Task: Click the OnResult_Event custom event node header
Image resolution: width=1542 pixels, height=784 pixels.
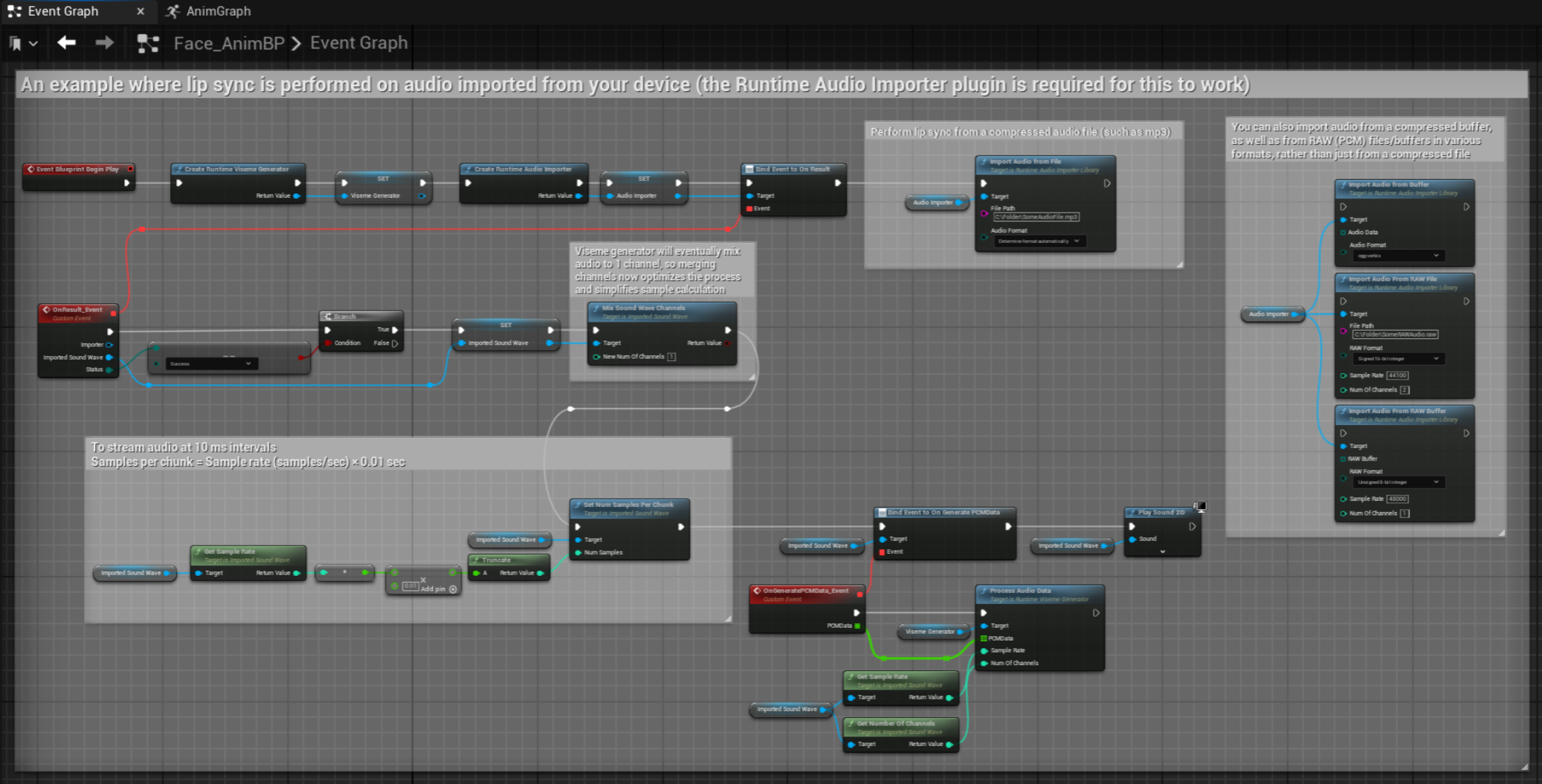Action: pyautogui.click(x=78, y=313)
